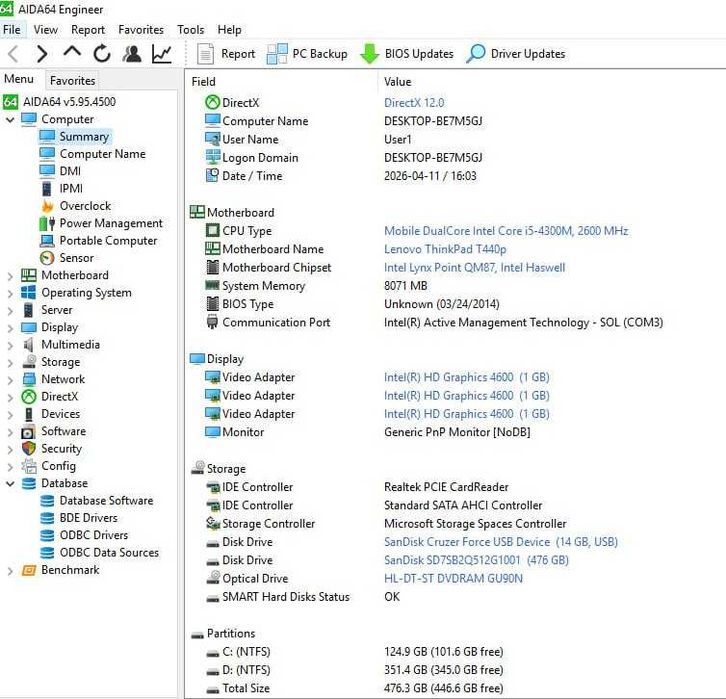Expand the Operating System tree node
The height and width of the screenshot is (699, 726).
tap(10, 293)
